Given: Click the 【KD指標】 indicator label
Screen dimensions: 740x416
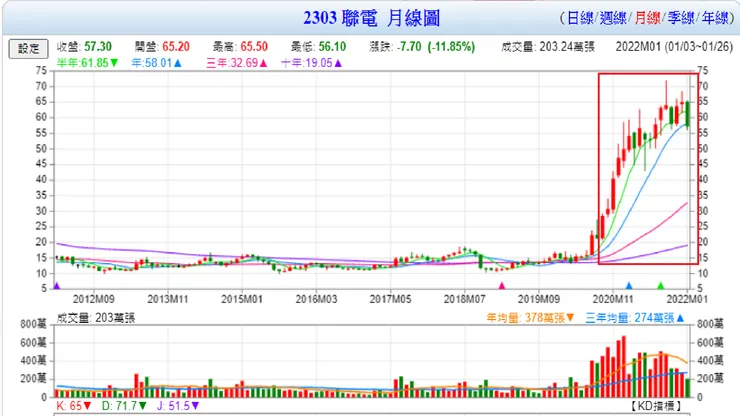Looking at the screenshot, I should pyautogui.click(x=656, y=406).
